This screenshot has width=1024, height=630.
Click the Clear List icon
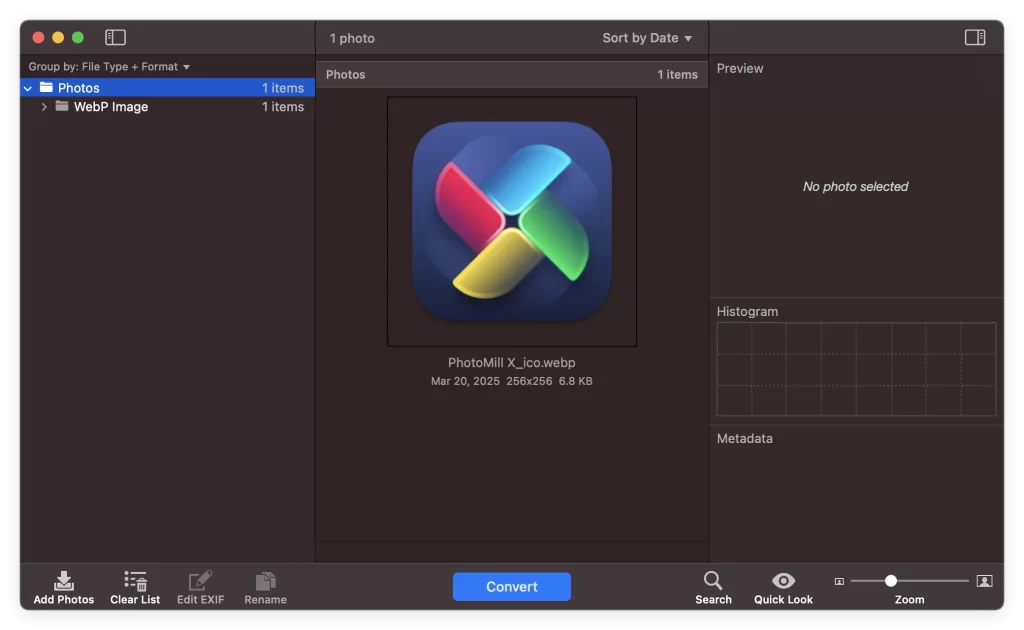point(135,581)
